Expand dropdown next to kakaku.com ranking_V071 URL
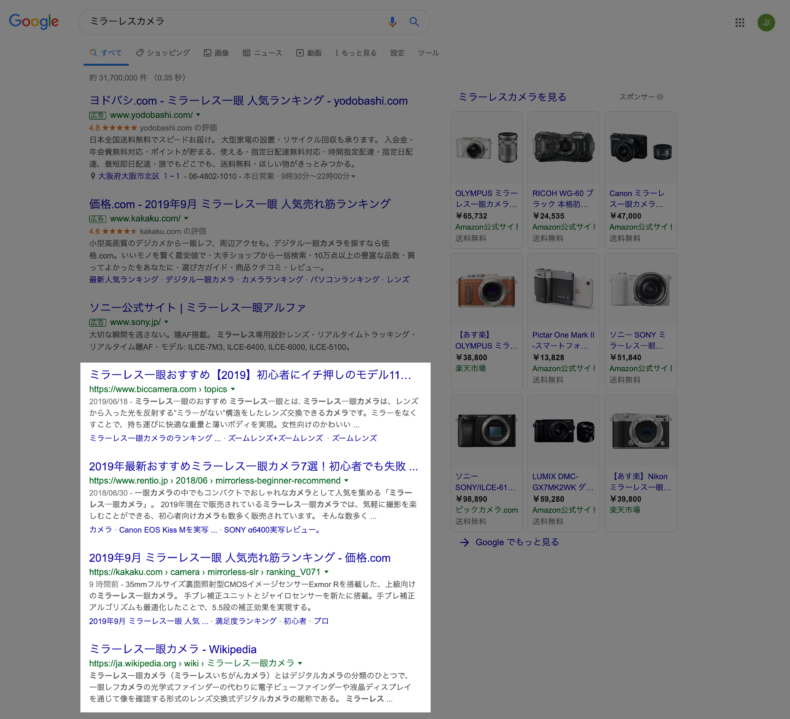The width and height of the screenshot is (790, 719). (326, 572)
